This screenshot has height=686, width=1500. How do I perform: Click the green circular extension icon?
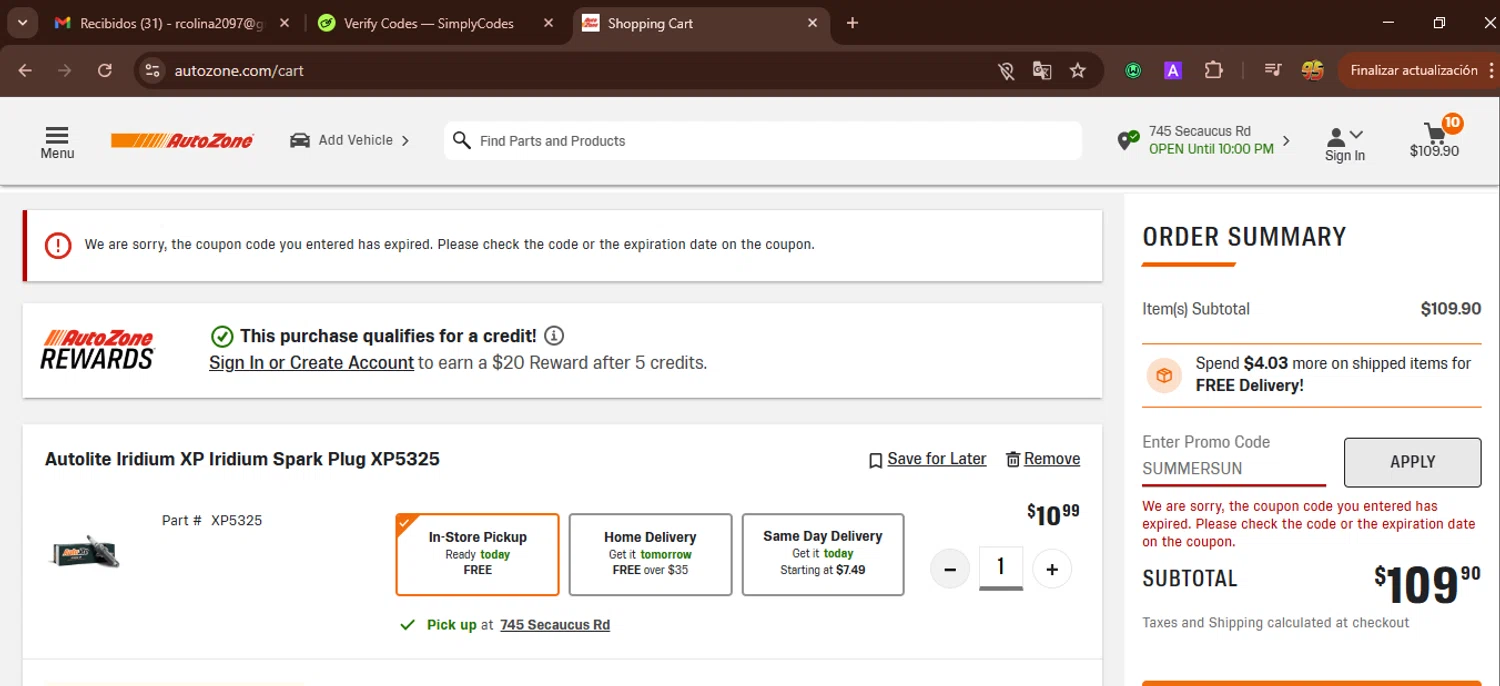point(1133,71)
